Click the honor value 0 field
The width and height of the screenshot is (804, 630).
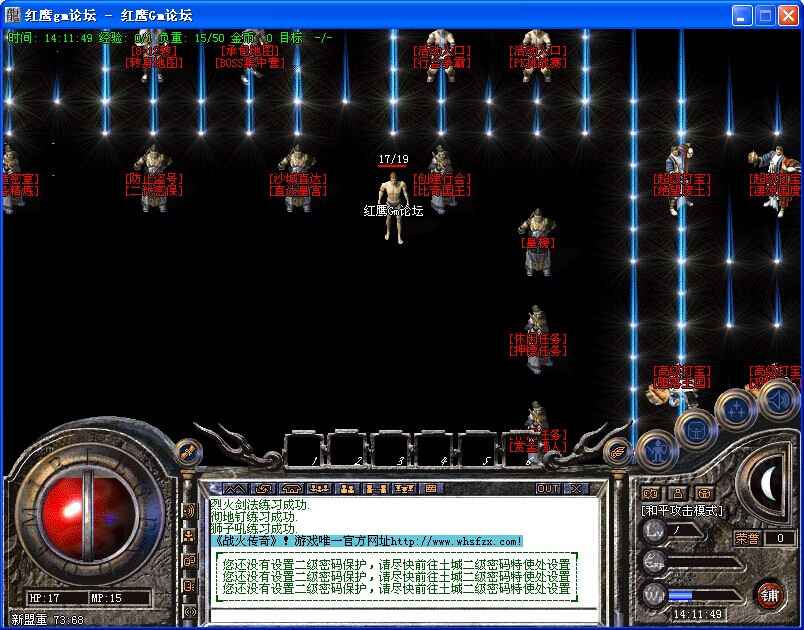[780, 538]
